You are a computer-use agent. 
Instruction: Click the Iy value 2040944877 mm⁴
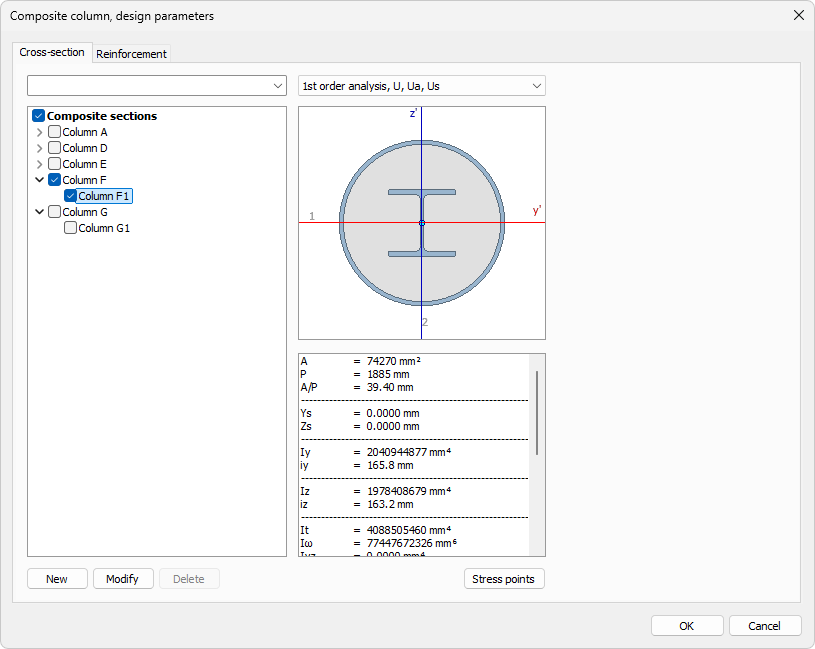(x=409, y=452)
